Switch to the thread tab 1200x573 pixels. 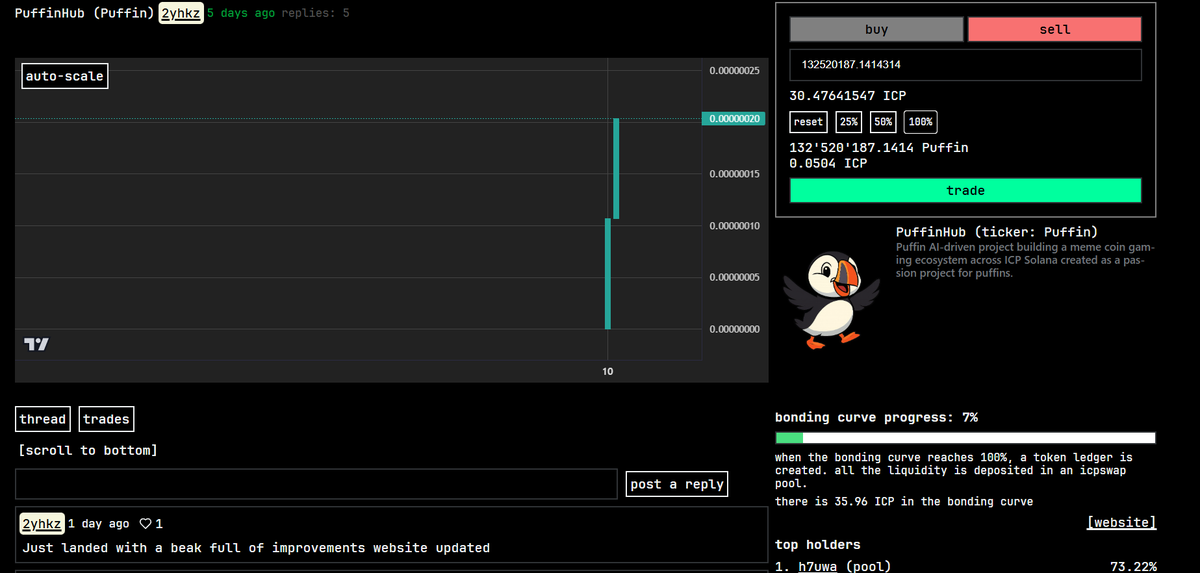click(x=43, y=419)
